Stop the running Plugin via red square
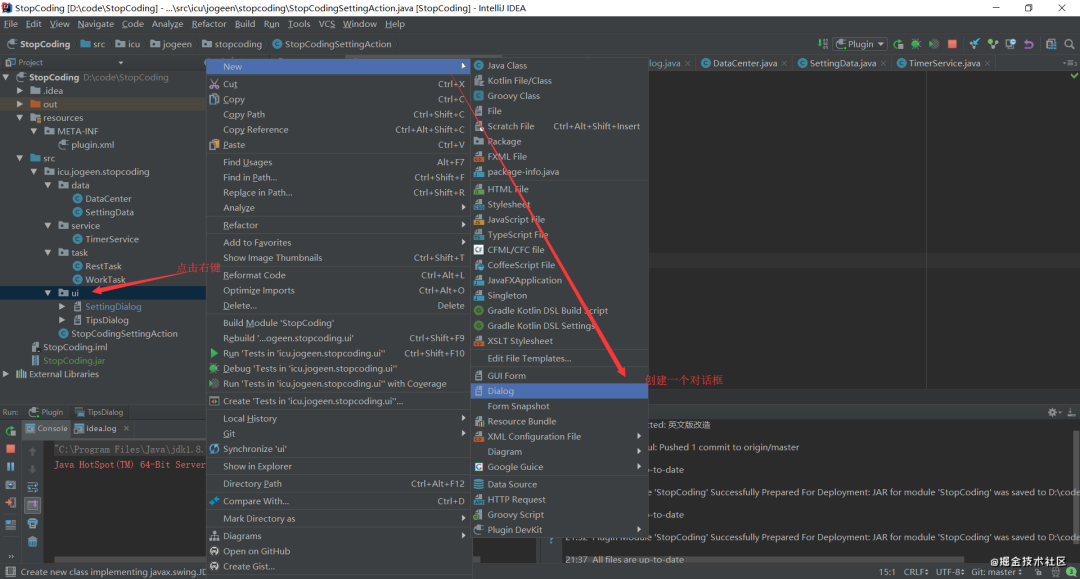Viewport: 1080px width, 579px height. pyautogui.click(x=952, y=44)
